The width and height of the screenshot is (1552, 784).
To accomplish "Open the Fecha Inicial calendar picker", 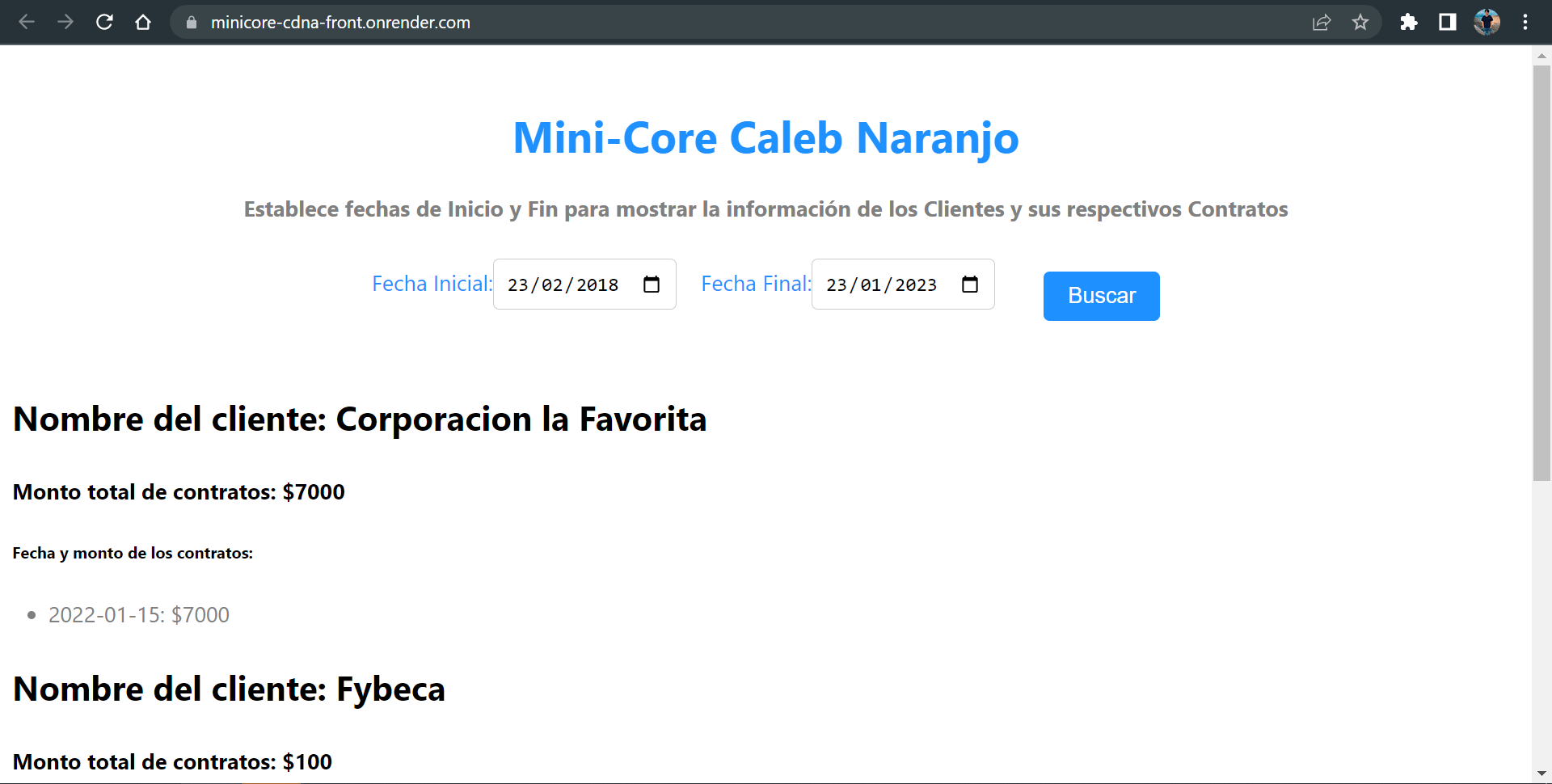I will click(652, 284).
